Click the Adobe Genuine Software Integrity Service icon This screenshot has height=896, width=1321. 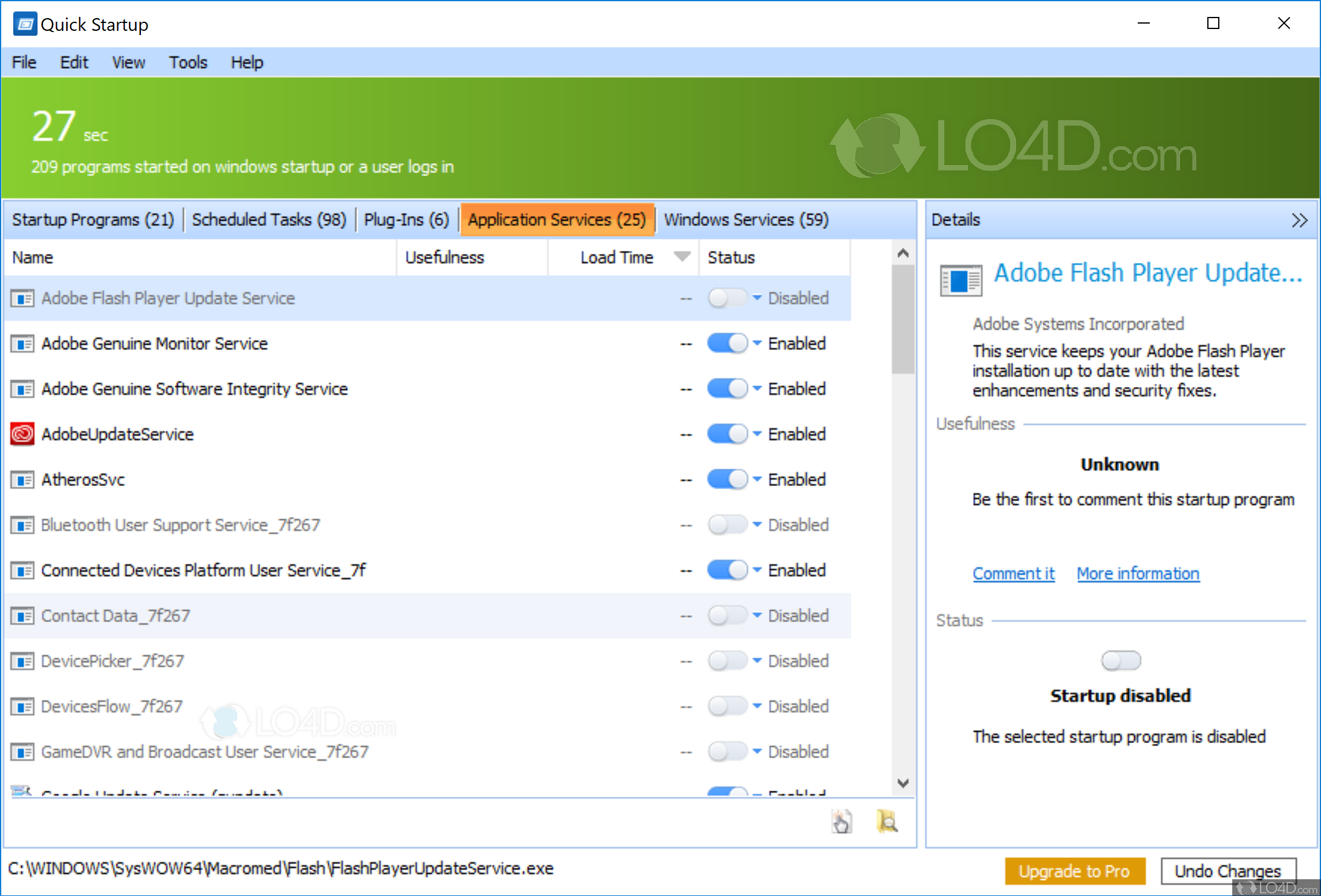click(22, 389)
